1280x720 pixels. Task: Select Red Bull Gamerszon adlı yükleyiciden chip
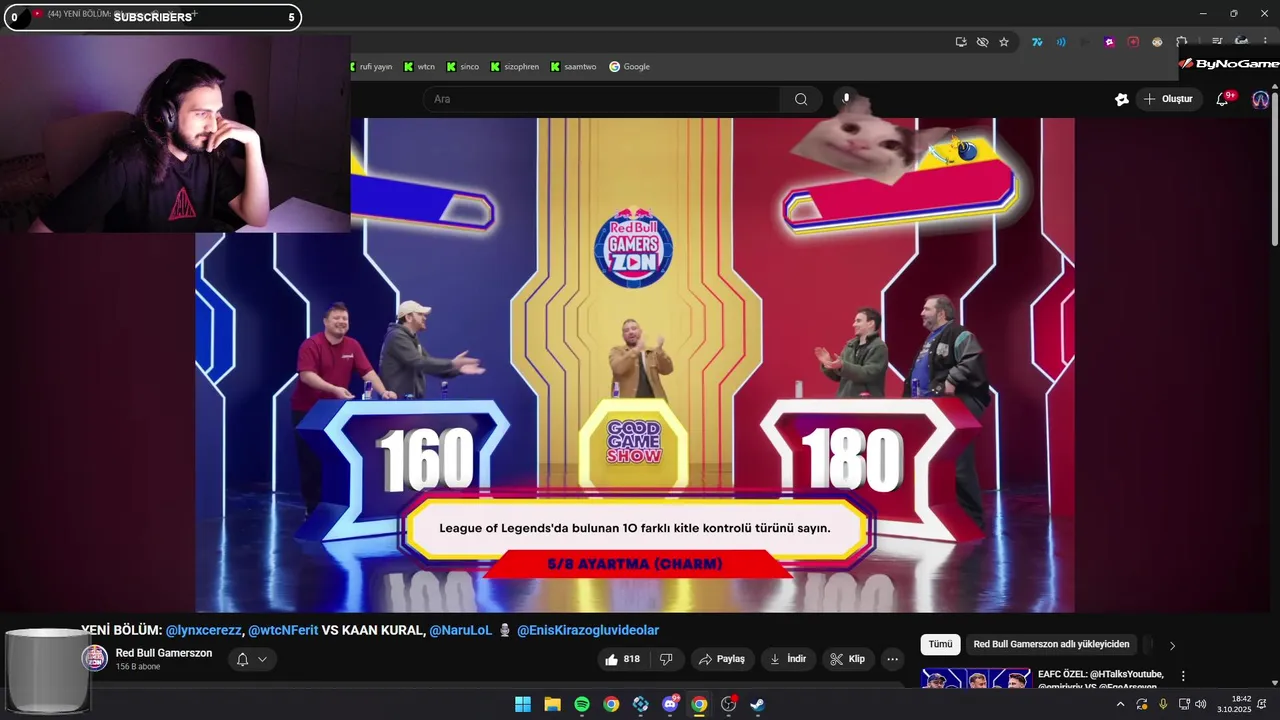(x=1051, y=644)
